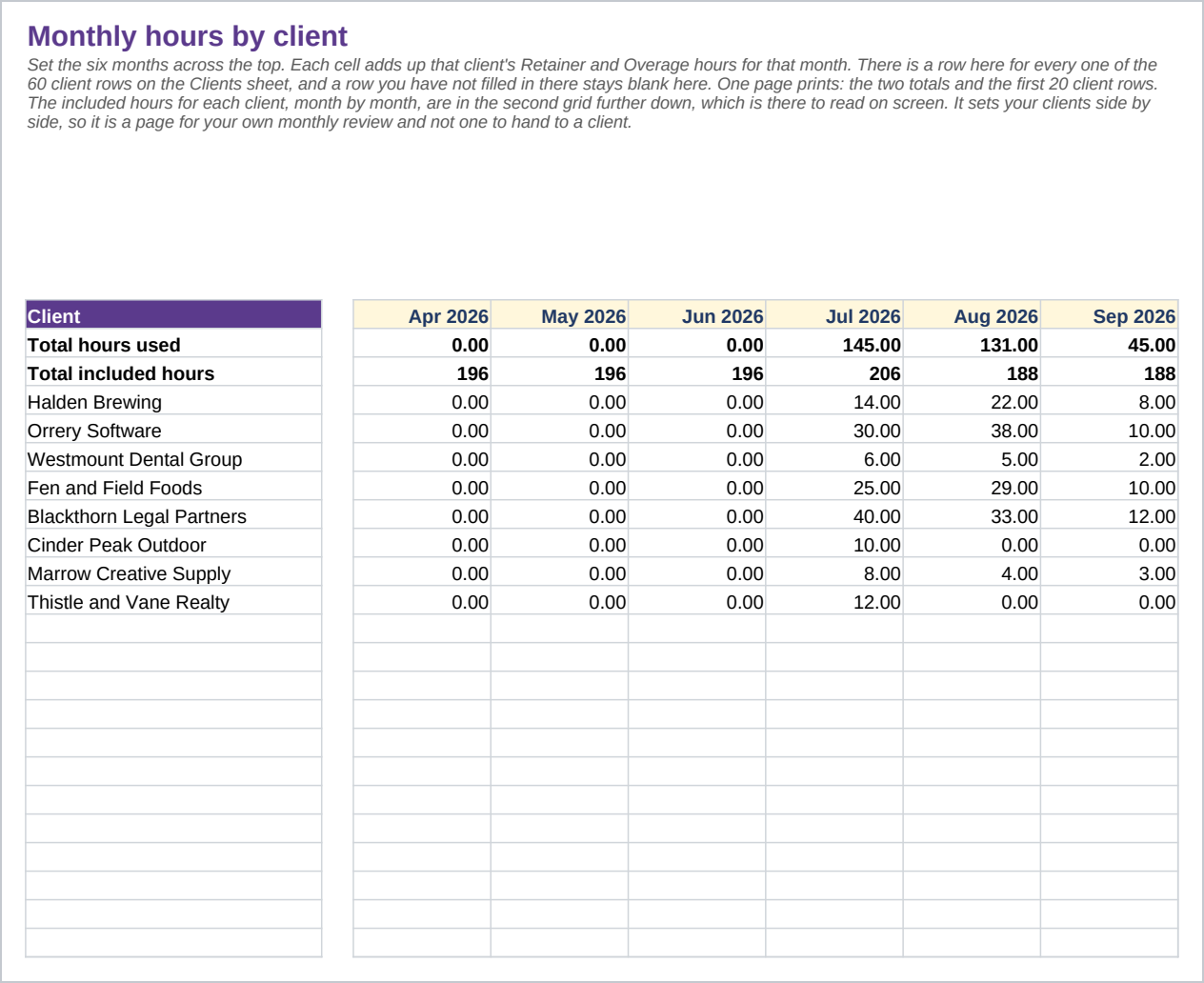Click Orrery Software's Aug value 38.00

[972, 430]
